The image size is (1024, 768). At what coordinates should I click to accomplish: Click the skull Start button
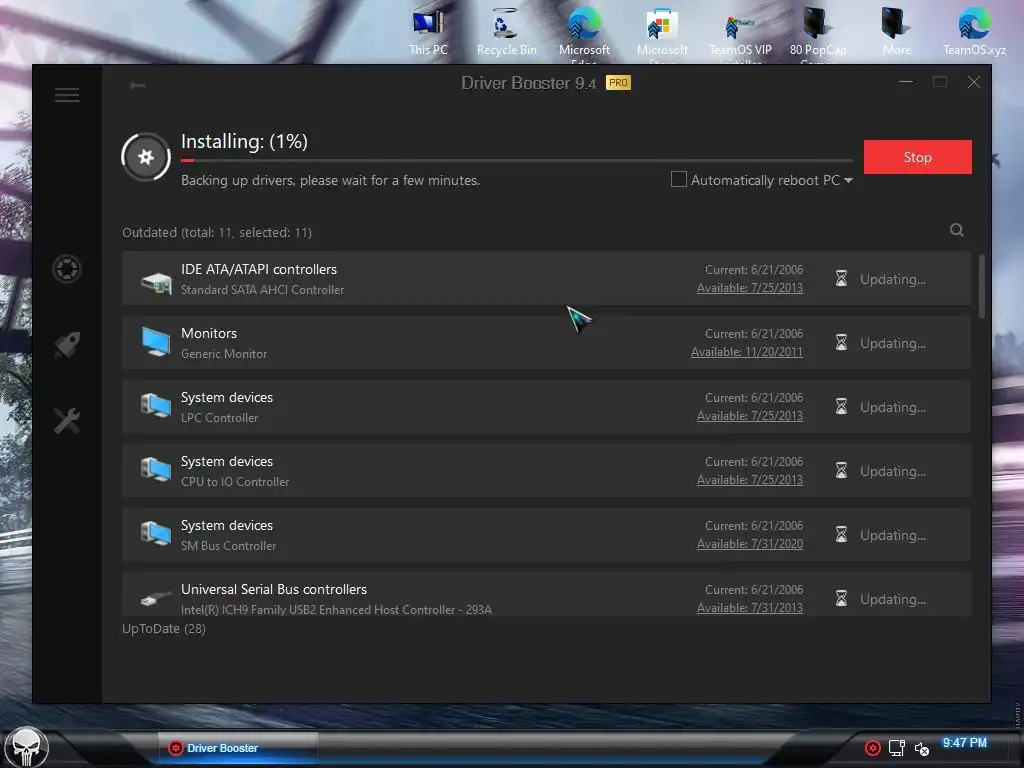(26, 747)
